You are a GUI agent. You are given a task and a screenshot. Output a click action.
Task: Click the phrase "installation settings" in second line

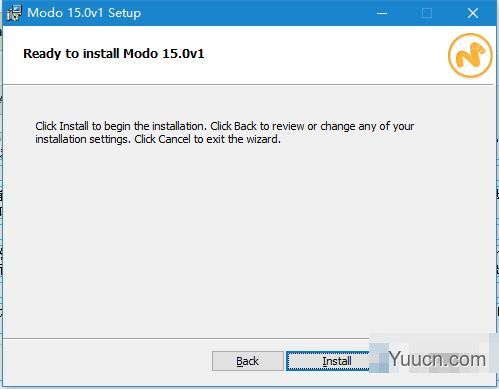(82, 139)
